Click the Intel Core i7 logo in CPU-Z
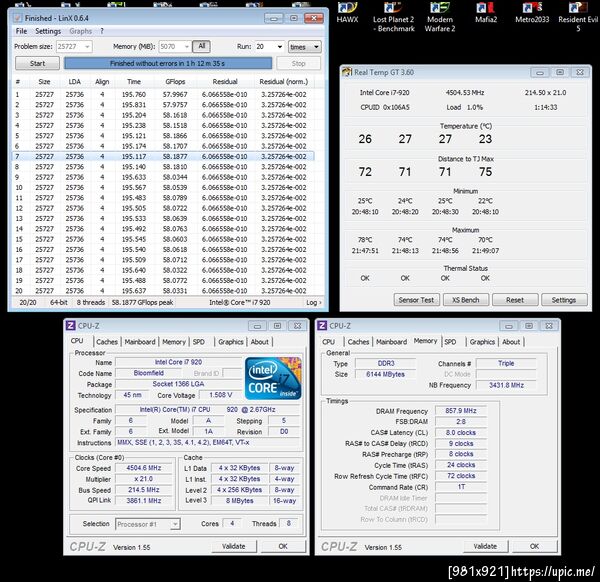This screenshot has height=582, width=600. (273, 378)
